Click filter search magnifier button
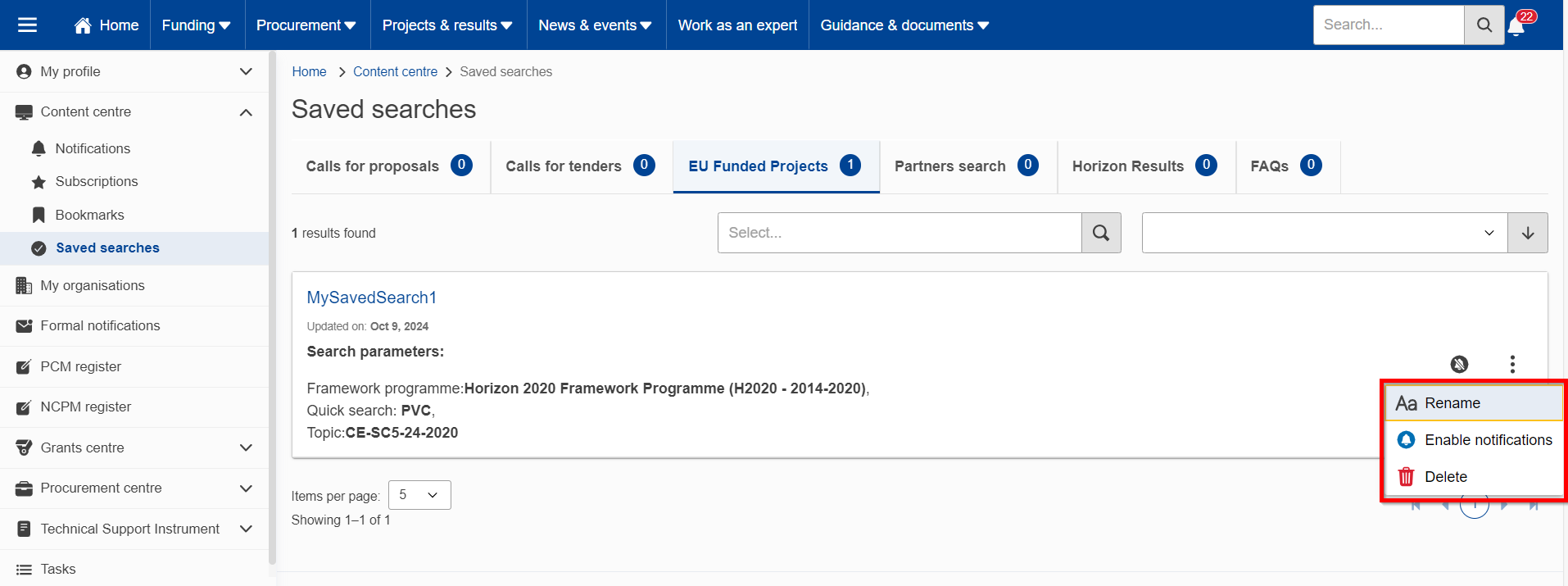The image size is (1568, 586). (1101, 233)
